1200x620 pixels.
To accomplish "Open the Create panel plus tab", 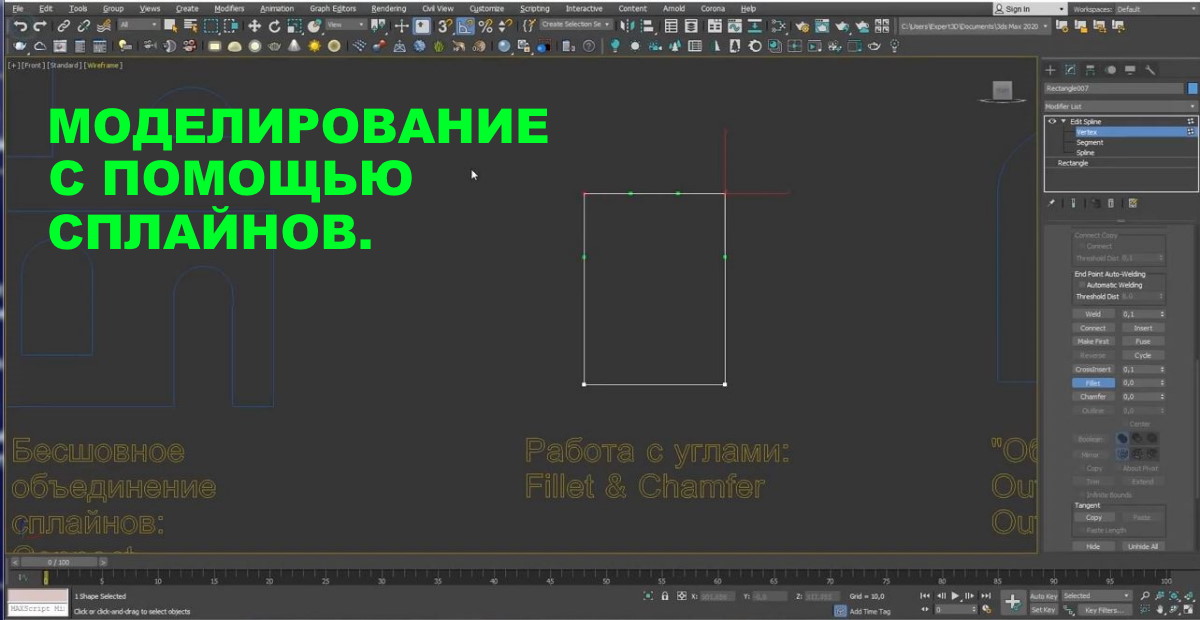I will click(1050, 70).
